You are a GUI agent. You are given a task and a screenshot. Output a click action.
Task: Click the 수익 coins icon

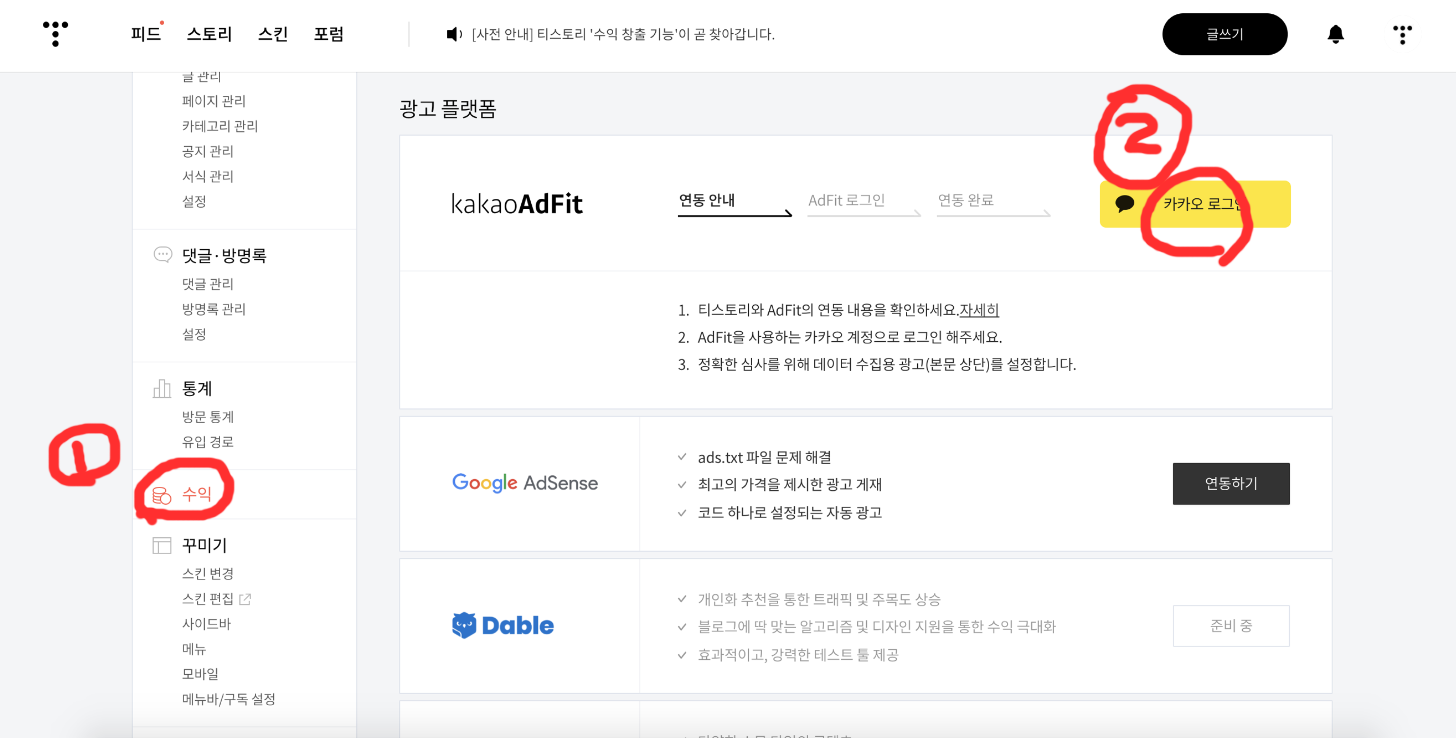pyautogui.click(x=162, y=494)
